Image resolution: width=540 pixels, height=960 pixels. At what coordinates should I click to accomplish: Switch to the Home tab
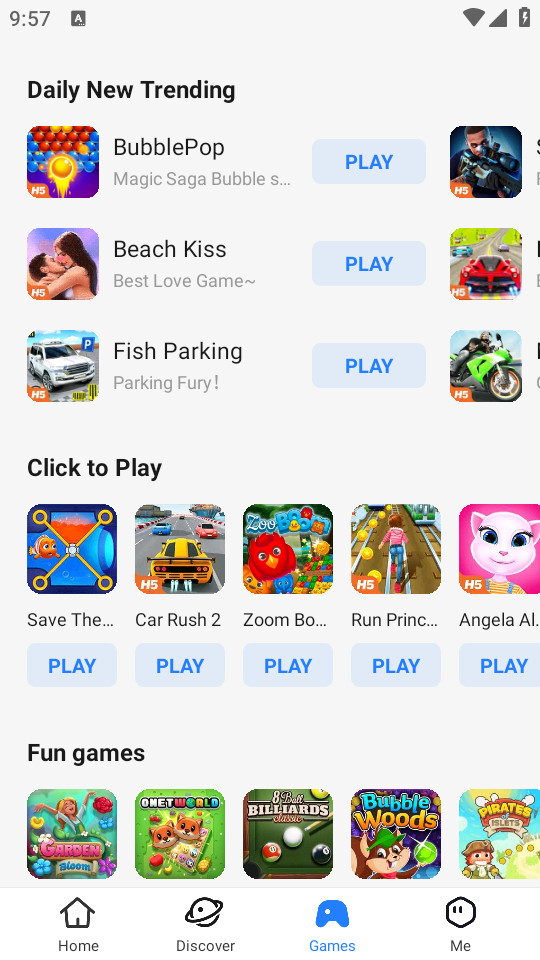click(x=78, y=924)
